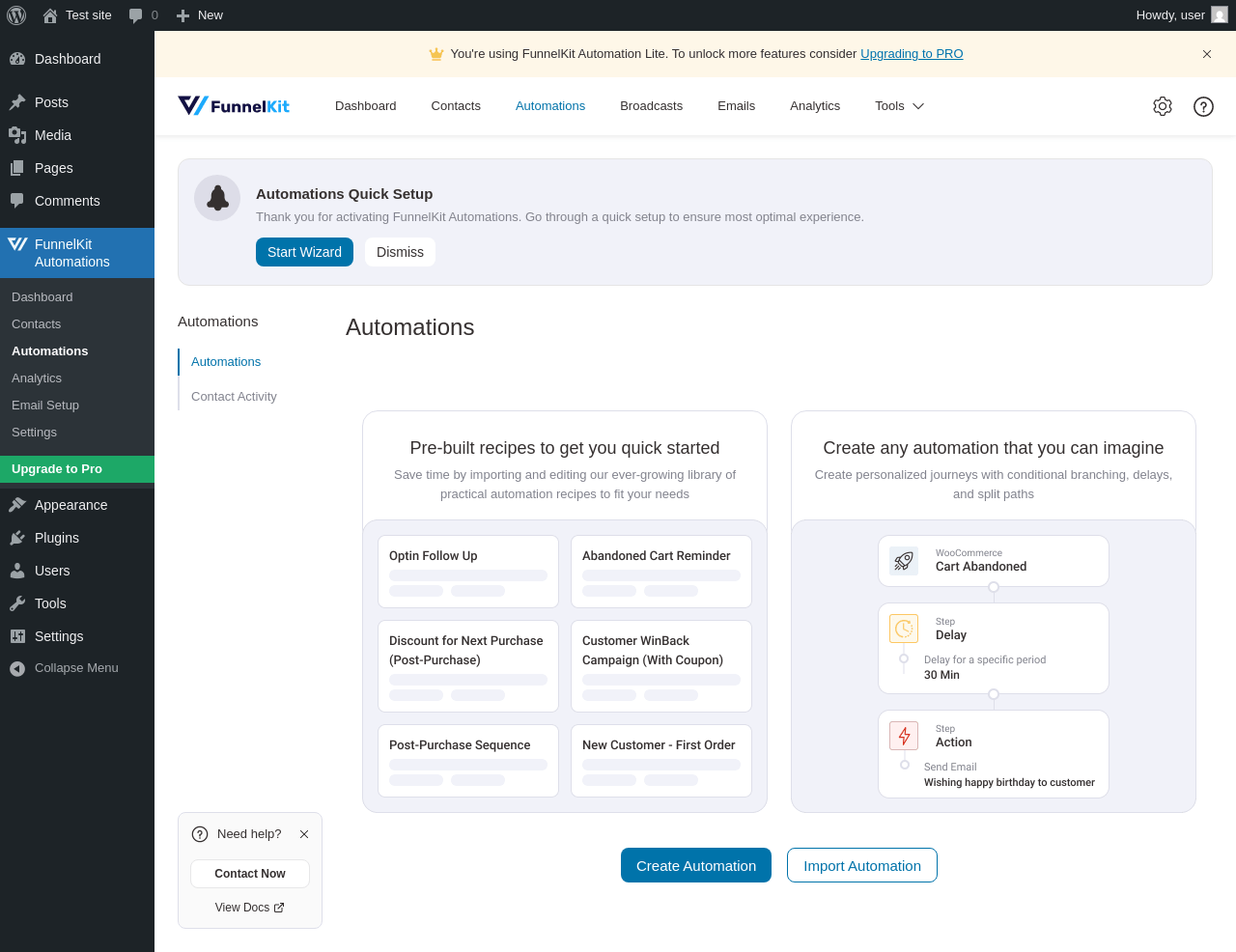Click the Plugins plug icon
1236x952 pixels.
click(x=17, y=538)
